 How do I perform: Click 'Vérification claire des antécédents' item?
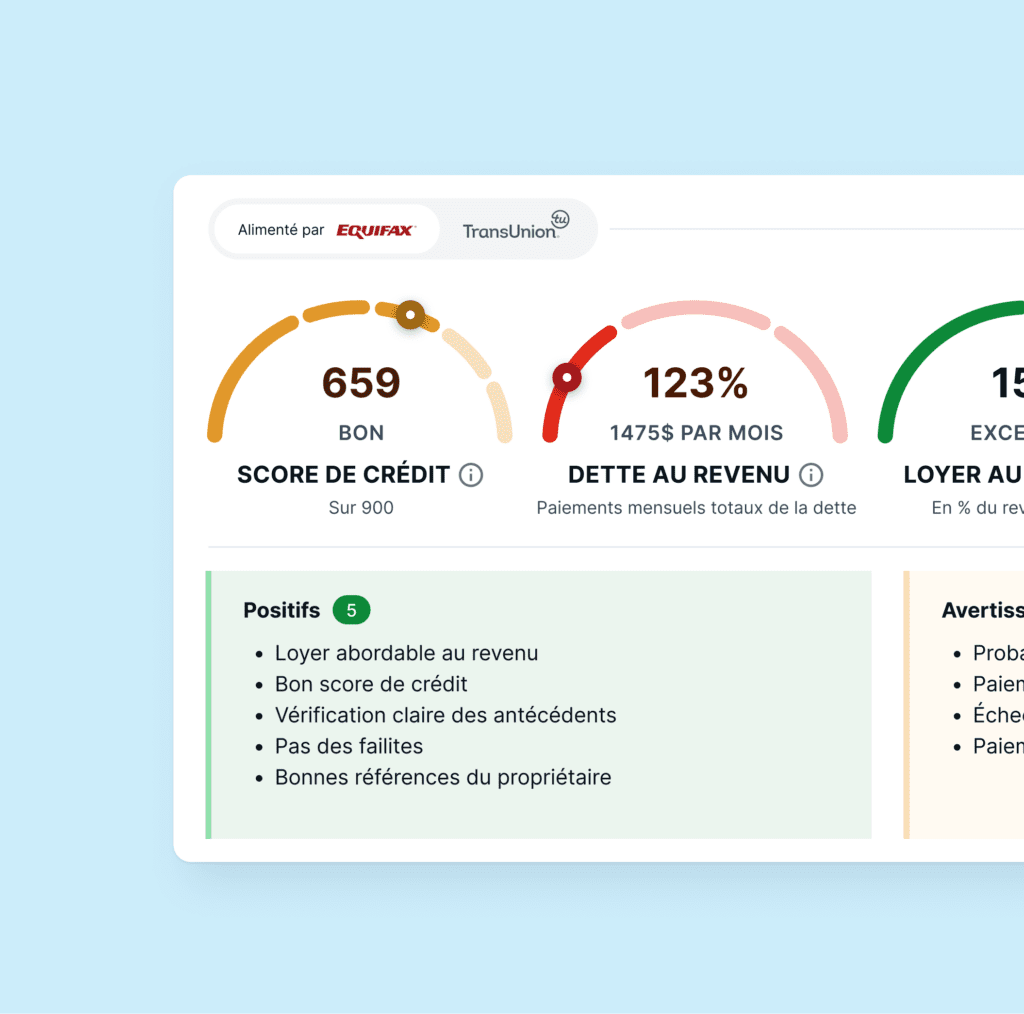(445, 715)
